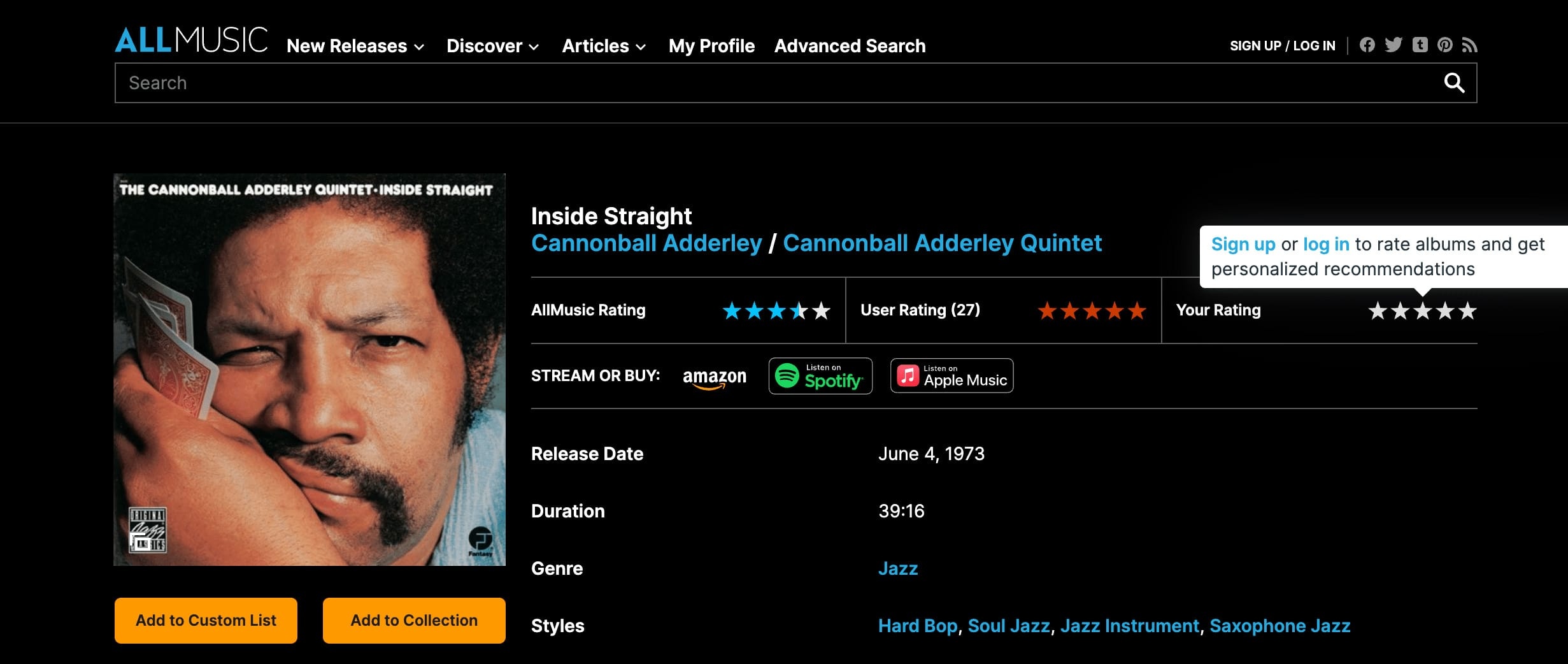Go to My Profile
1568x664 pixels.
(710, 45)
